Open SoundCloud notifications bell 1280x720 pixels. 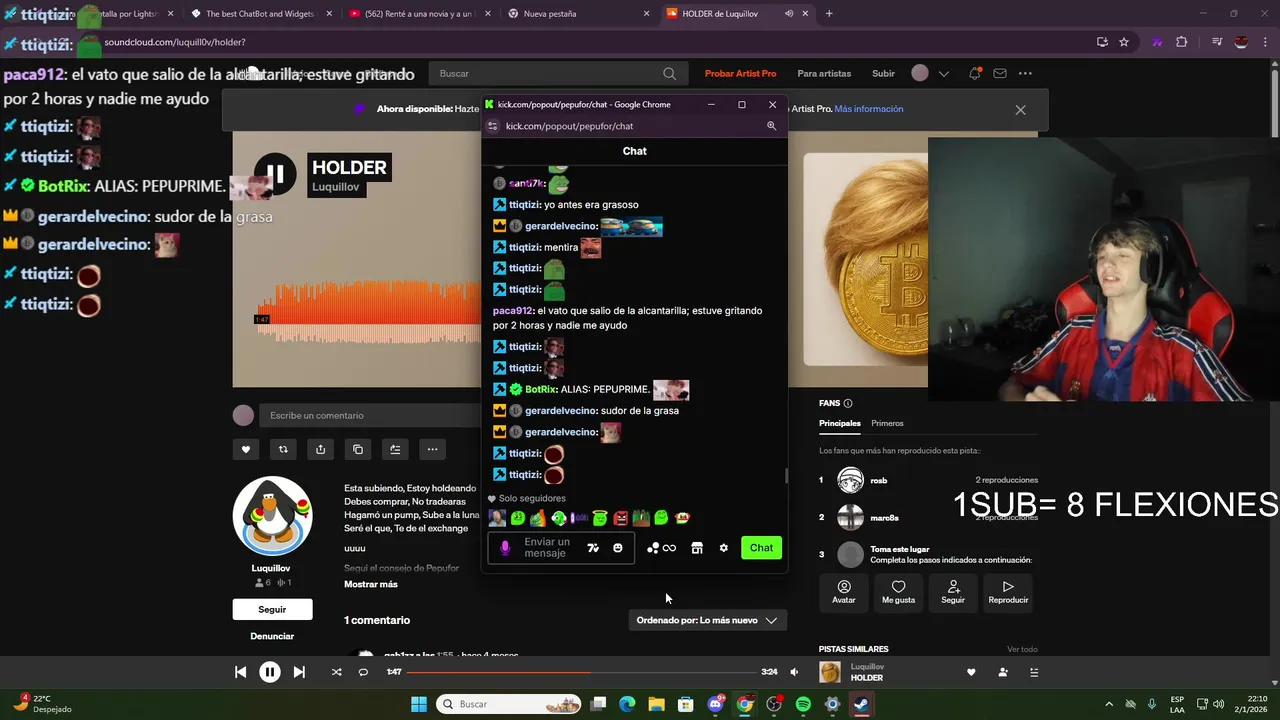click(974, 73)
